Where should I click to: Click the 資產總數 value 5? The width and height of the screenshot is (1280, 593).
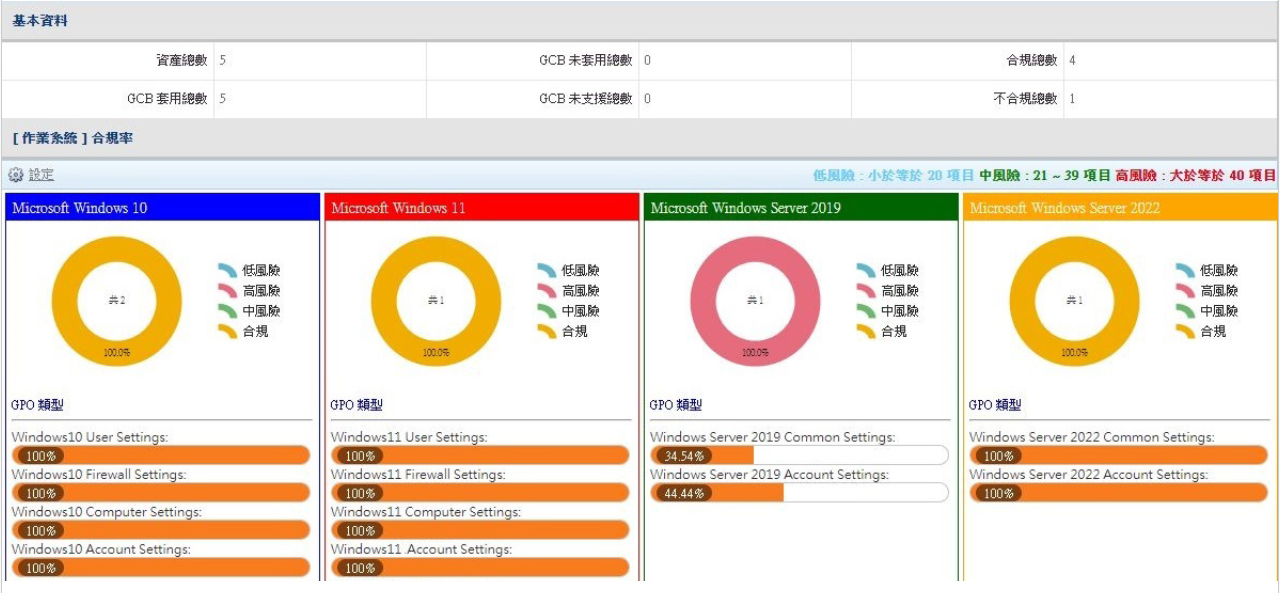[x=222, y=61]
